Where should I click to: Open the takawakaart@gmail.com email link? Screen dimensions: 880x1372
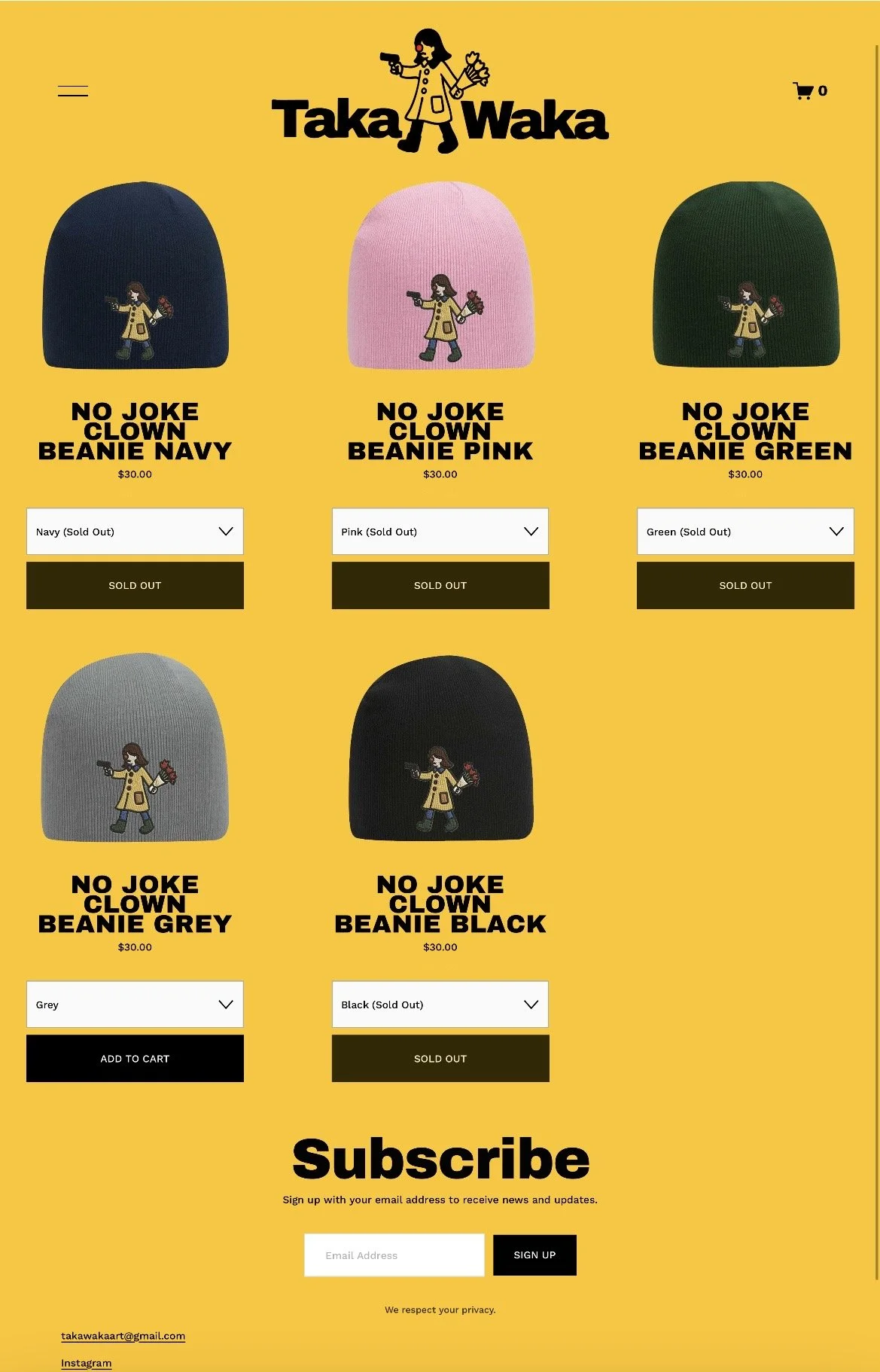pos(123,1336)
